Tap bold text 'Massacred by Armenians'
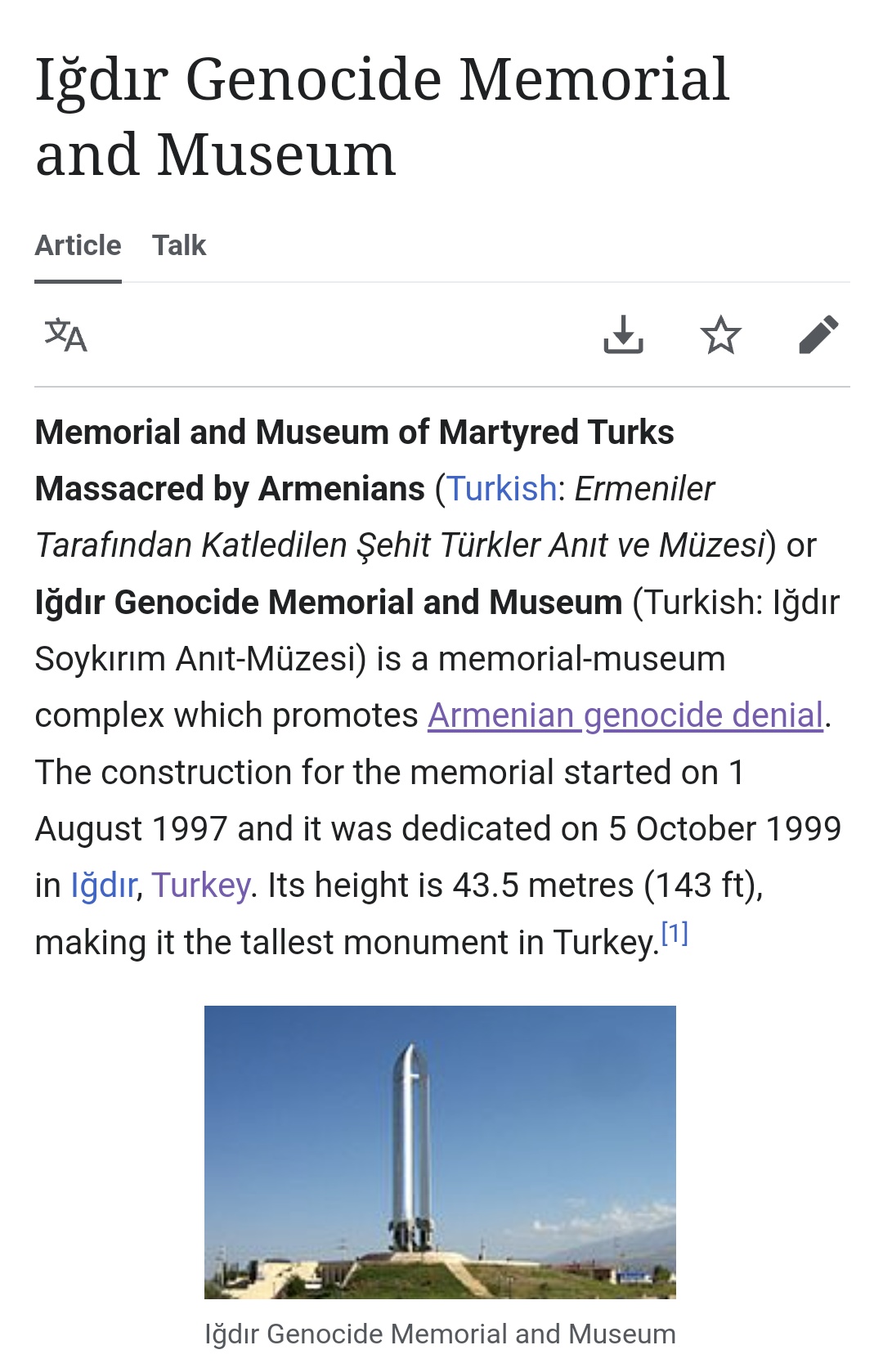 click(x=230, y=489)
